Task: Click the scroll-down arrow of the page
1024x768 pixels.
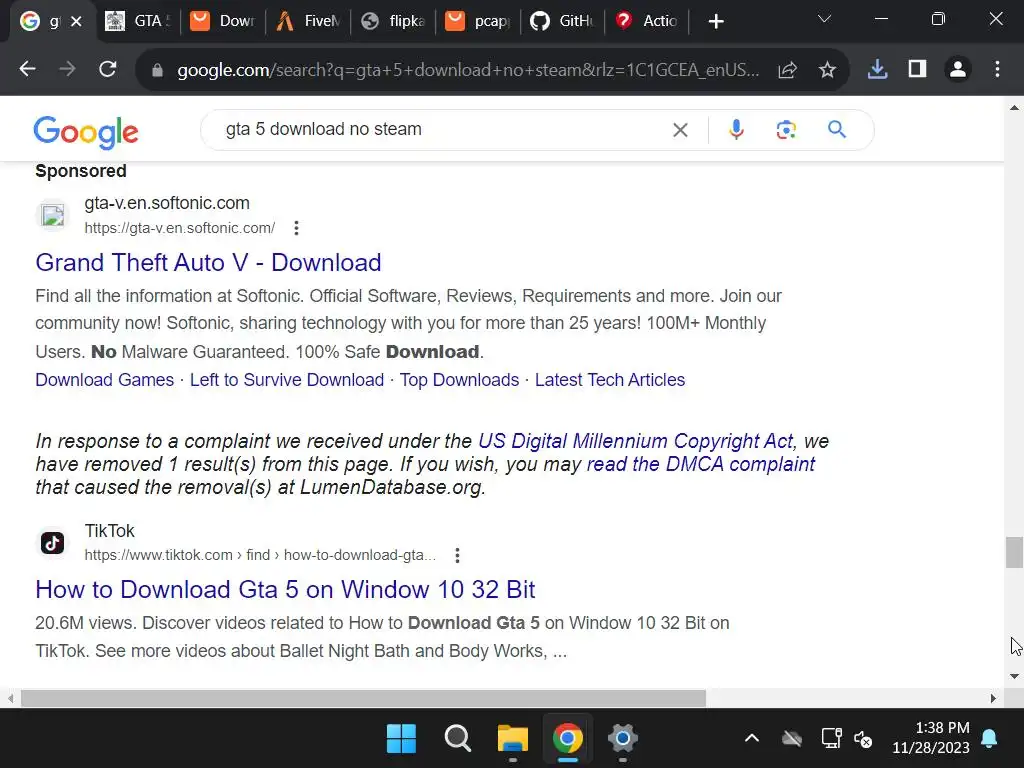Action: (1014, 677)
